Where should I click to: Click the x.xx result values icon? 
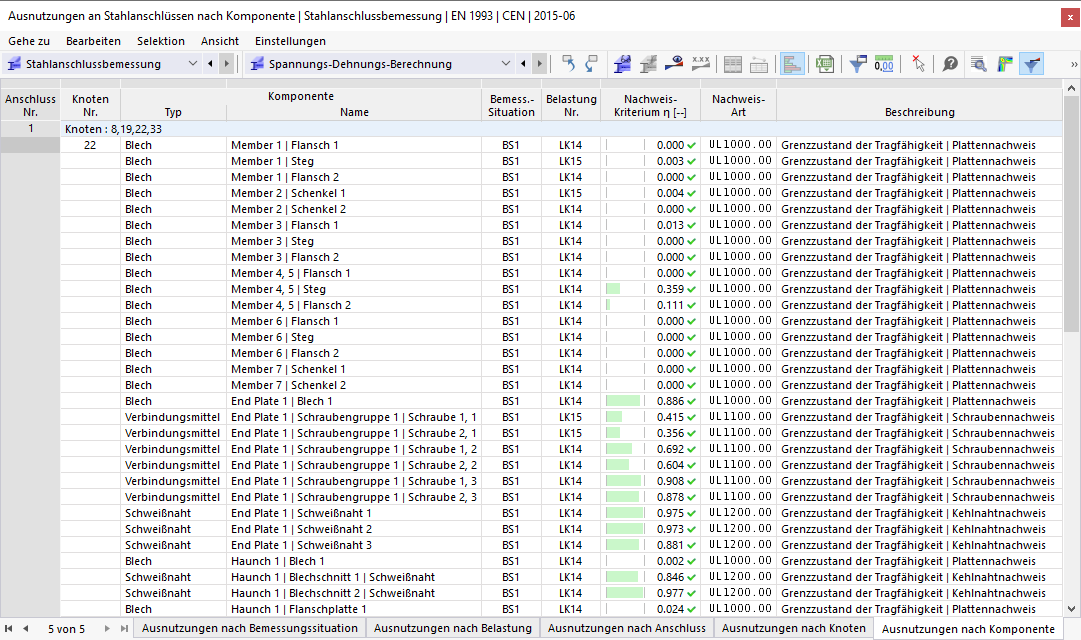(700, 64)
